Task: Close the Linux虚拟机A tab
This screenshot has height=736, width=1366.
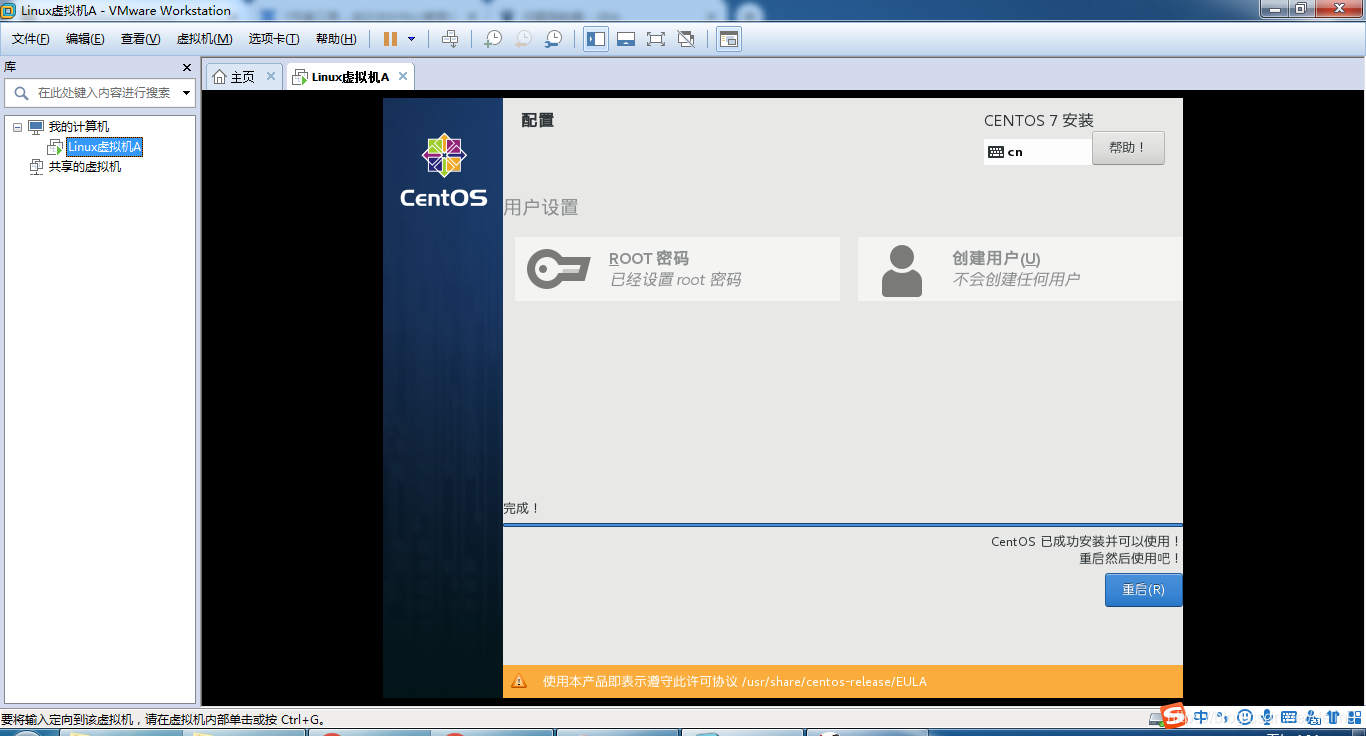Action: (403, 76)
